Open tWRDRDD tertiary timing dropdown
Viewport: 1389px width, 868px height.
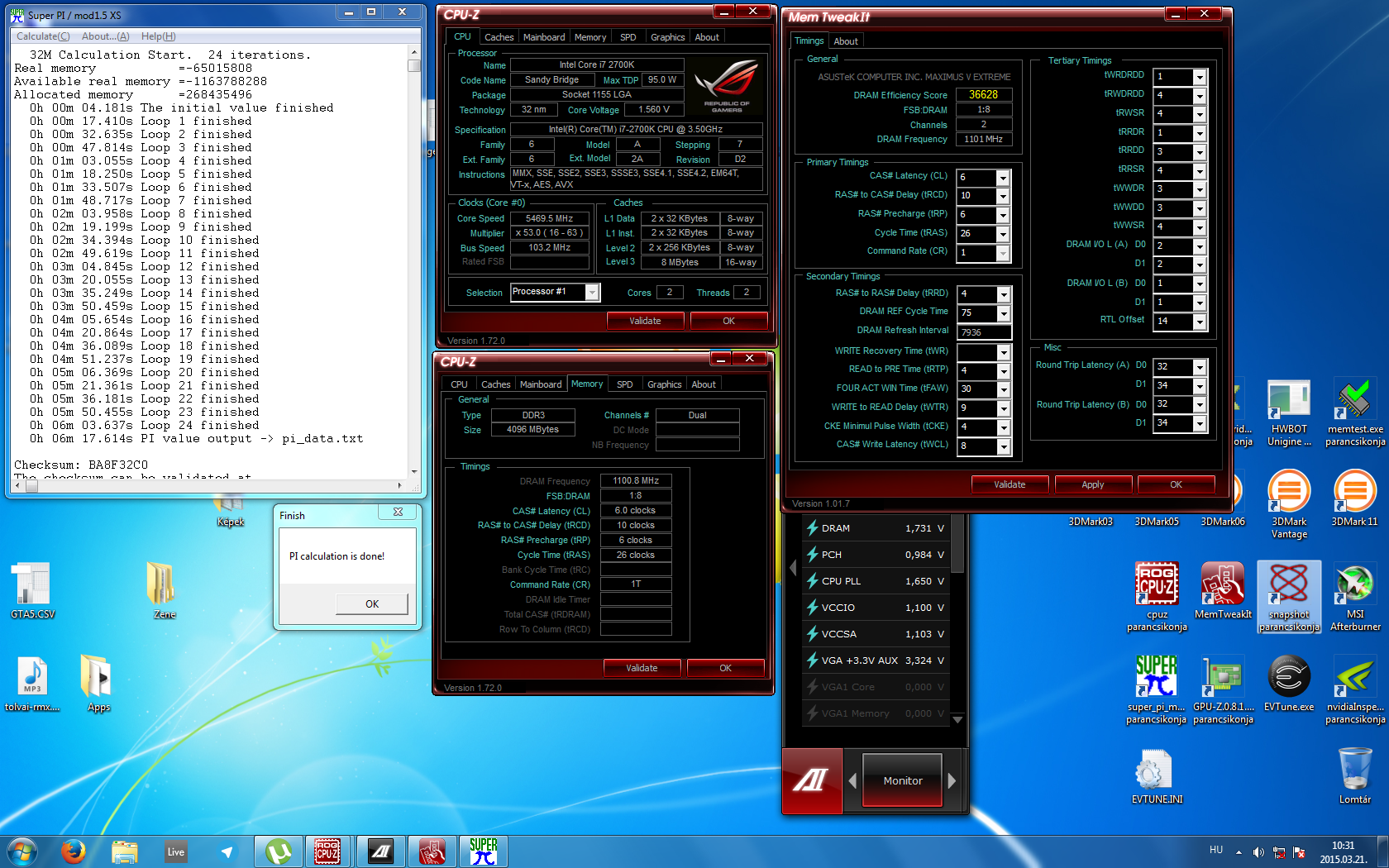[x=1199, y=78]
